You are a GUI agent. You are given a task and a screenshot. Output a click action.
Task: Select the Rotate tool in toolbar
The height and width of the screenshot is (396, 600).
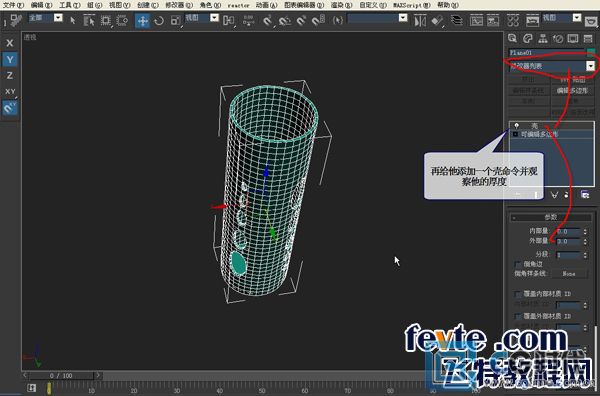159,20
